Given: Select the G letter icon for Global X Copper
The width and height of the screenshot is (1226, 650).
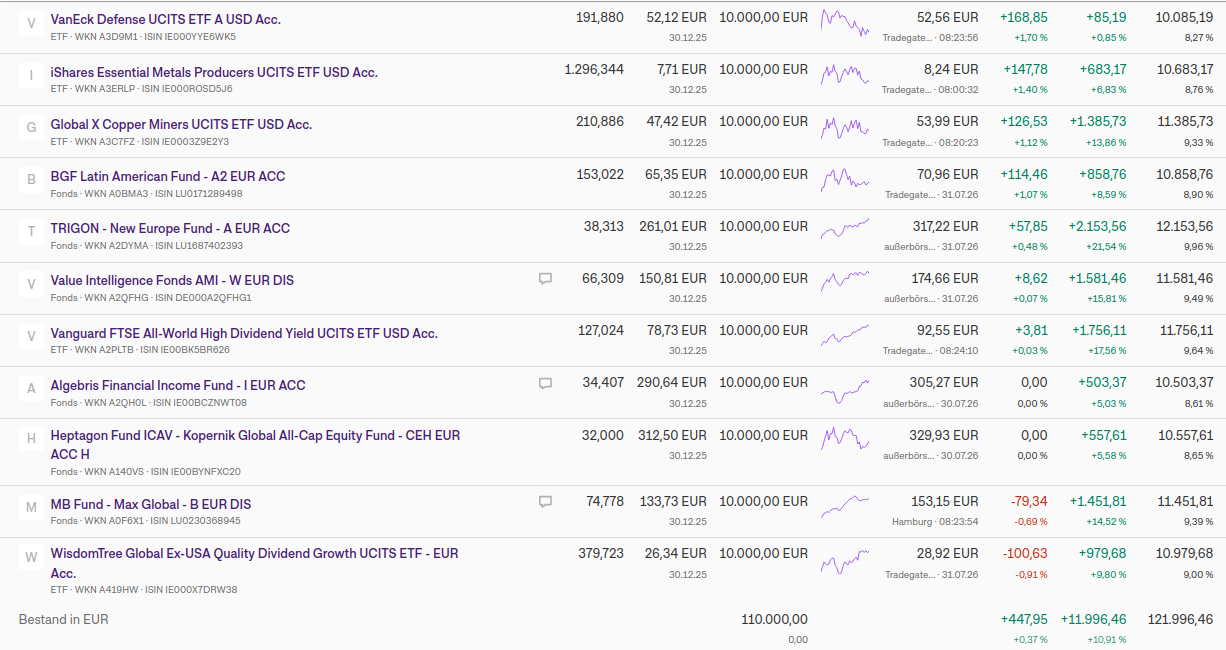Looking at the screenshot, I should (x=31, y=127).
